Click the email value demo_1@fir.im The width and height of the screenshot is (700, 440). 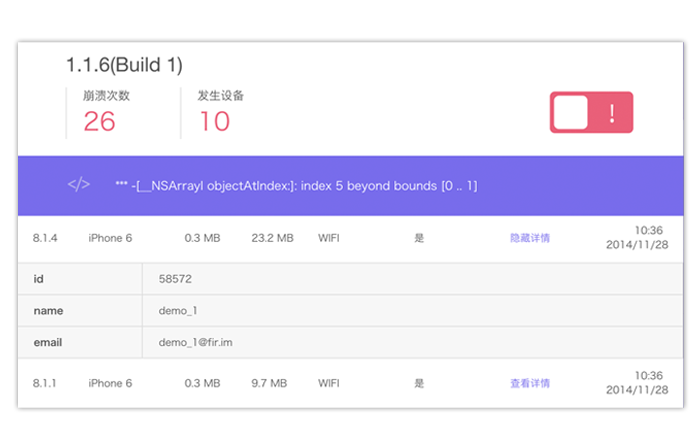pyautogui.click(x=196, y=342)
